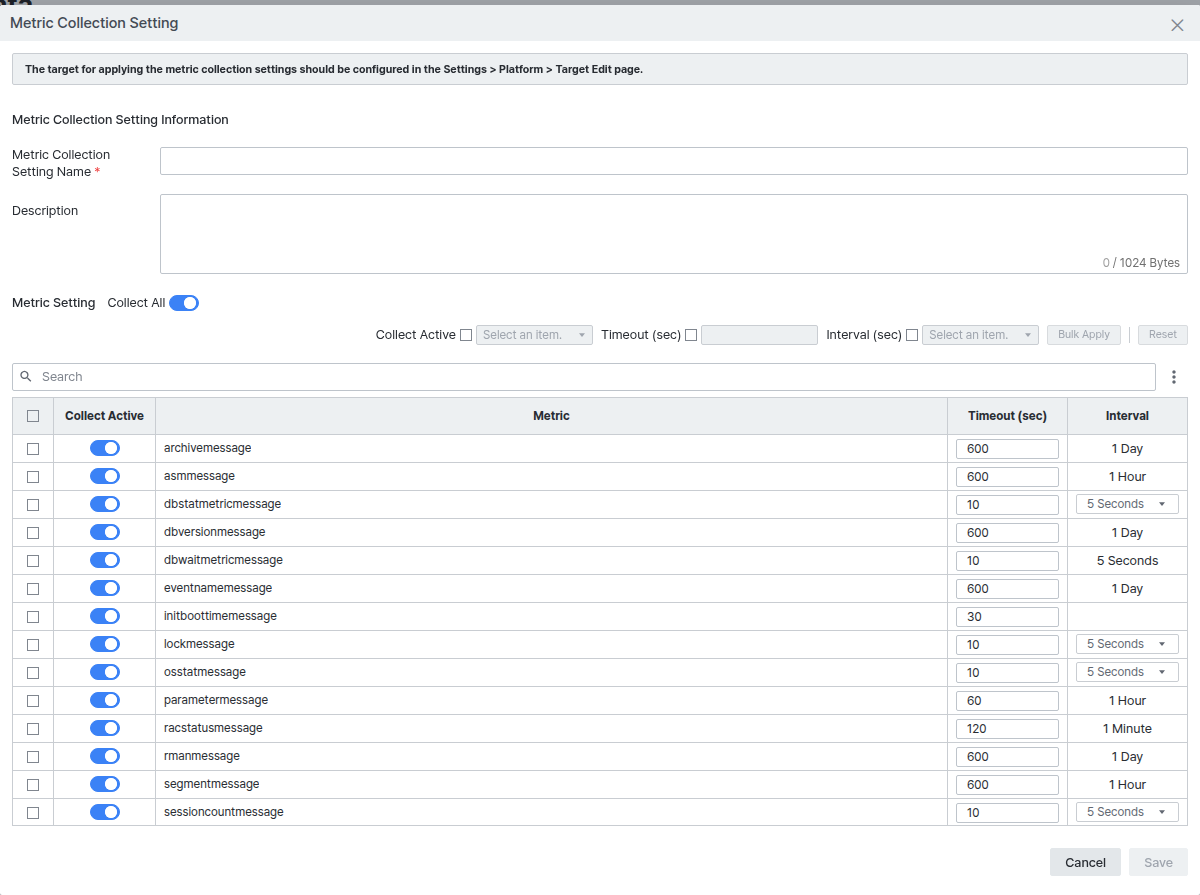Toggle the Collect All switch

pyautogui.click(x=184, y=303)
